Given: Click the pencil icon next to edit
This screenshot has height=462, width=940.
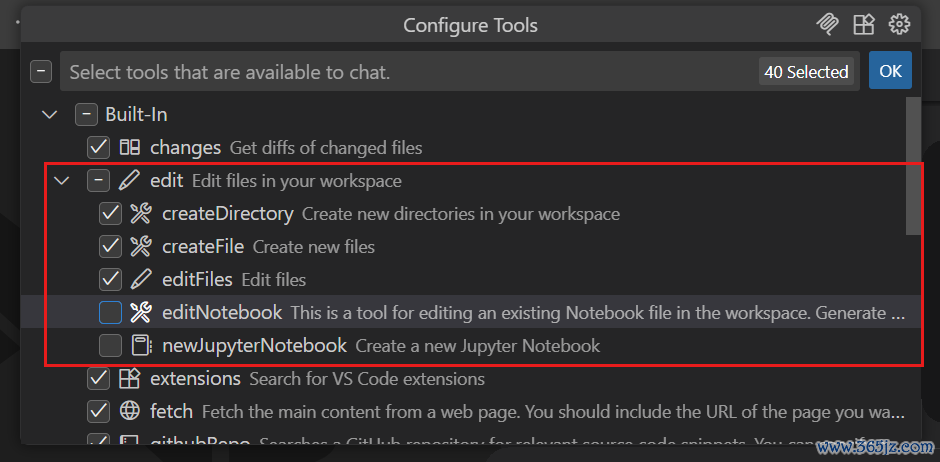Looking at the screenshot, I should point(130,181).
